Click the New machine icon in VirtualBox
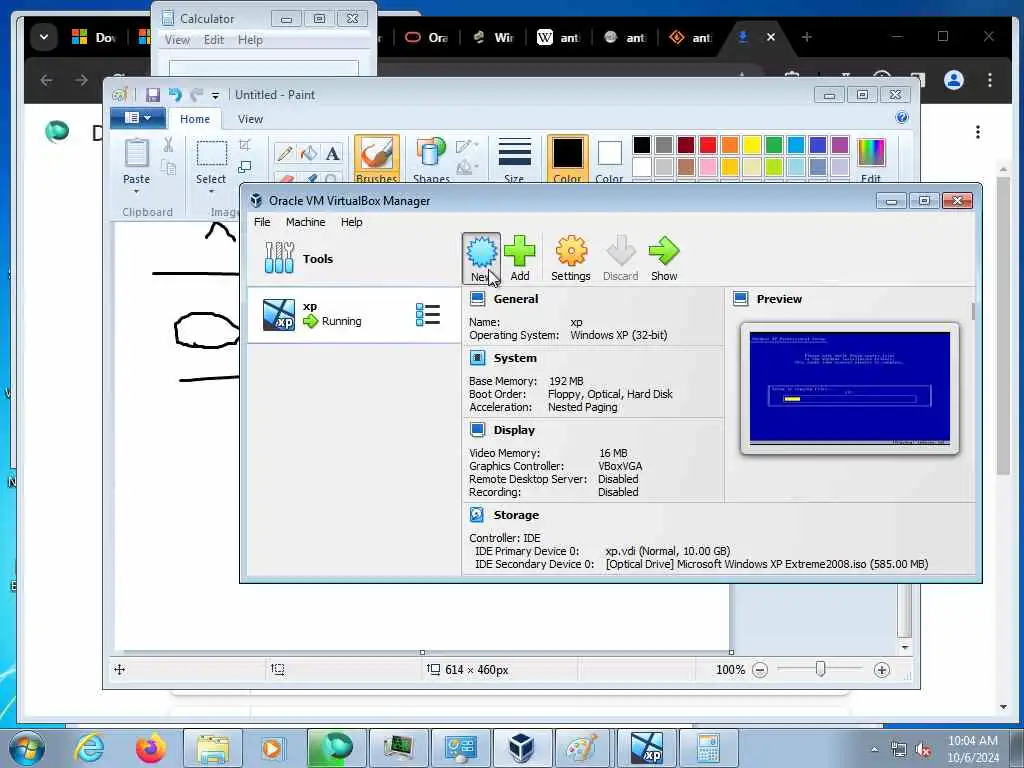The height and width of the screenshot is (768, 1024). coord(481,259)
